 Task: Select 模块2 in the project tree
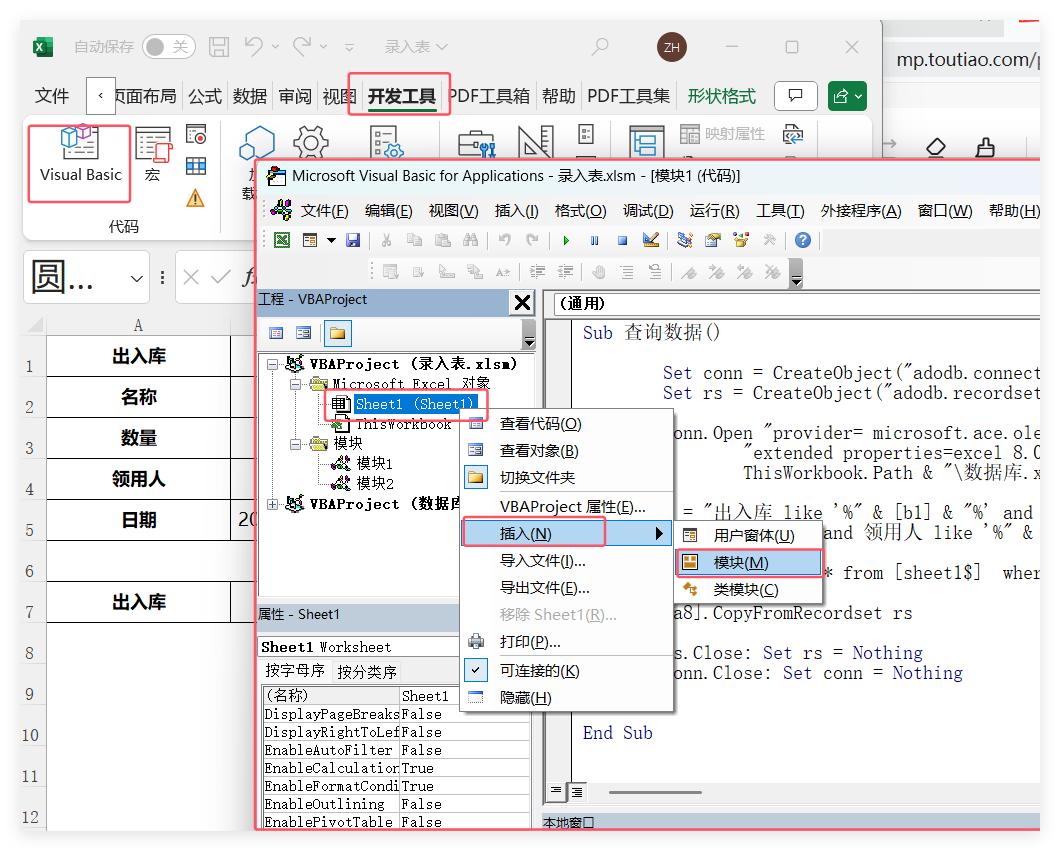tap(375, 484)
